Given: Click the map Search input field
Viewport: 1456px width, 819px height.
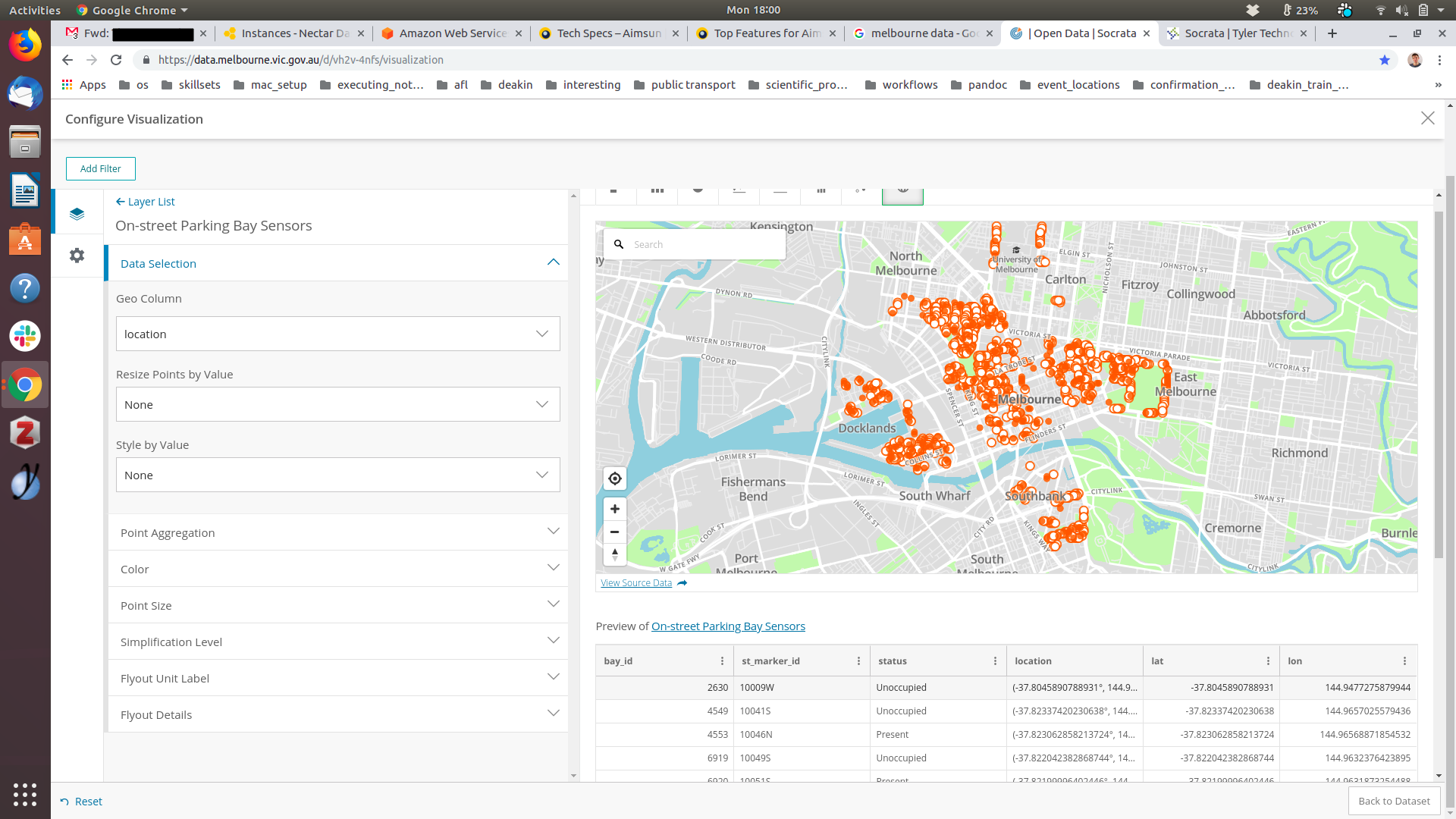Looking at the screenshot, I should tap(705, 244).
